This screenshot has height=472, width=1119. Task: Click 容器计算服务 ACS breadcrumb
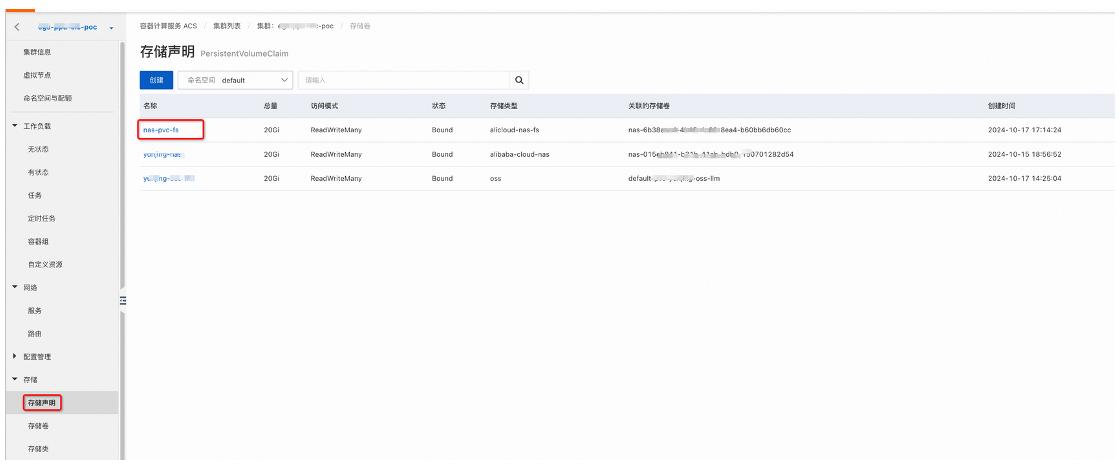coord(168,26)
